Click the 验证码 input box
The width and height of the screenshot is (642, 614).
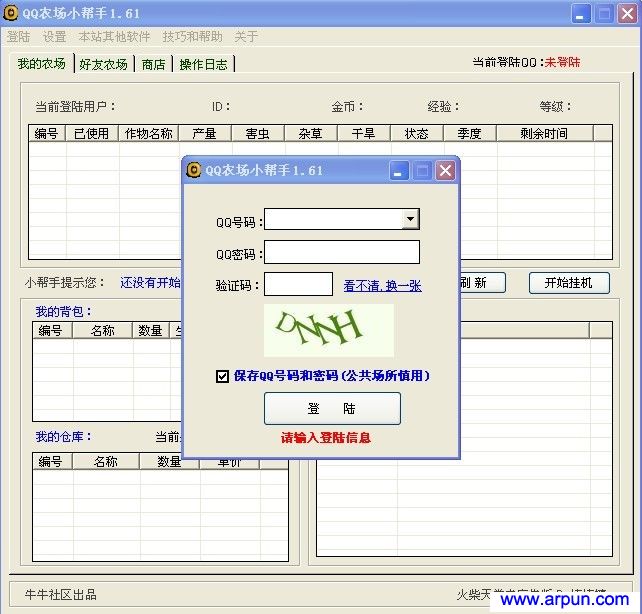click(298, 284)
